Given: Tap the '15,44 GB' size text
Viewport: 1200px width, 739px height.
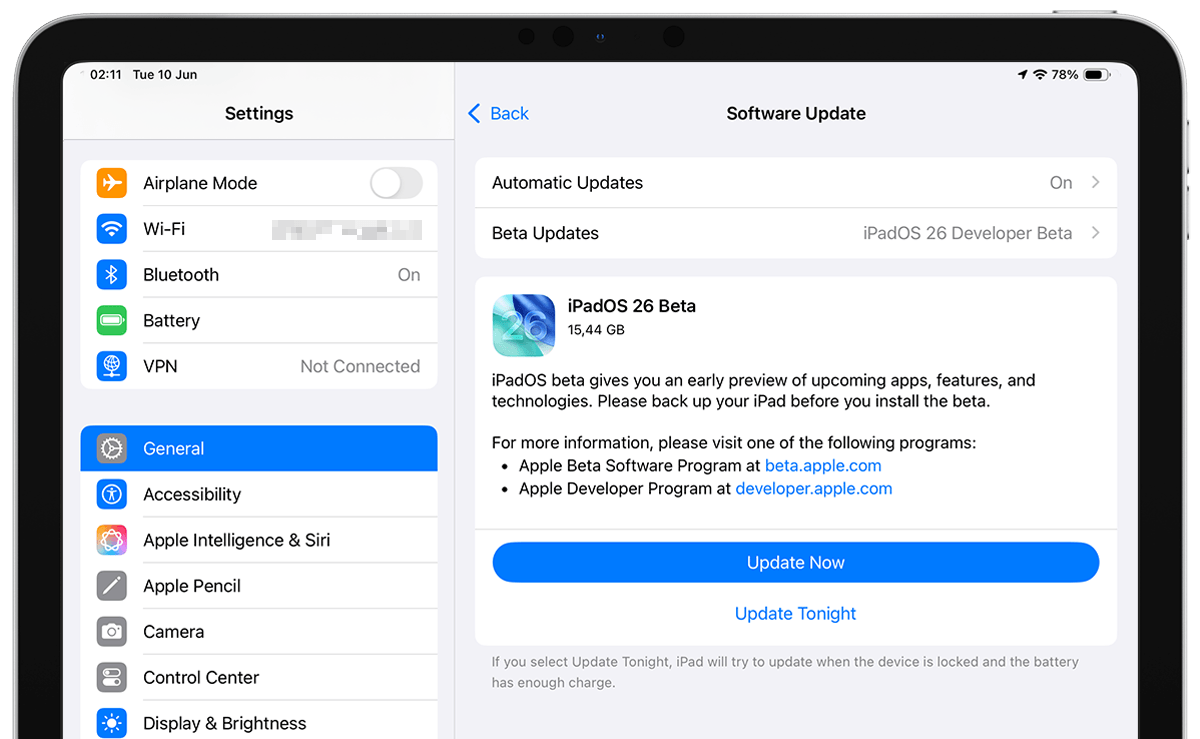Looking at the screenshot, I should click(x=596, y=329).
